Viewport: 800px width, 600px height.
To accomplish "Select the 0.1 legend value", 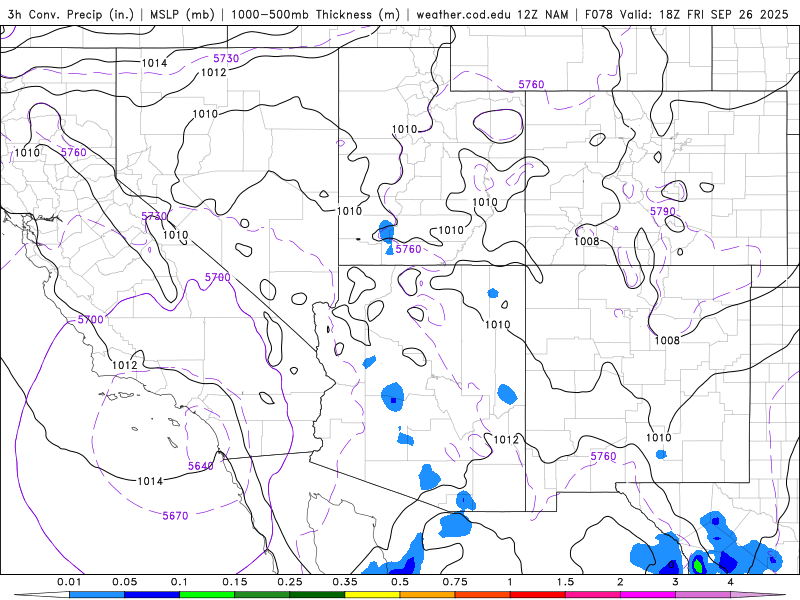I will coord(179,582).
